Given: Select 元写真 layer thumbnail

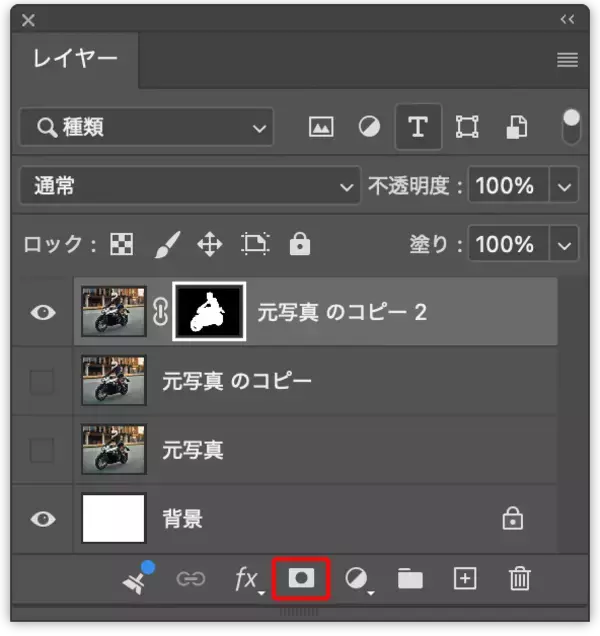Looking at the screenshot, I should pos(113,449).
